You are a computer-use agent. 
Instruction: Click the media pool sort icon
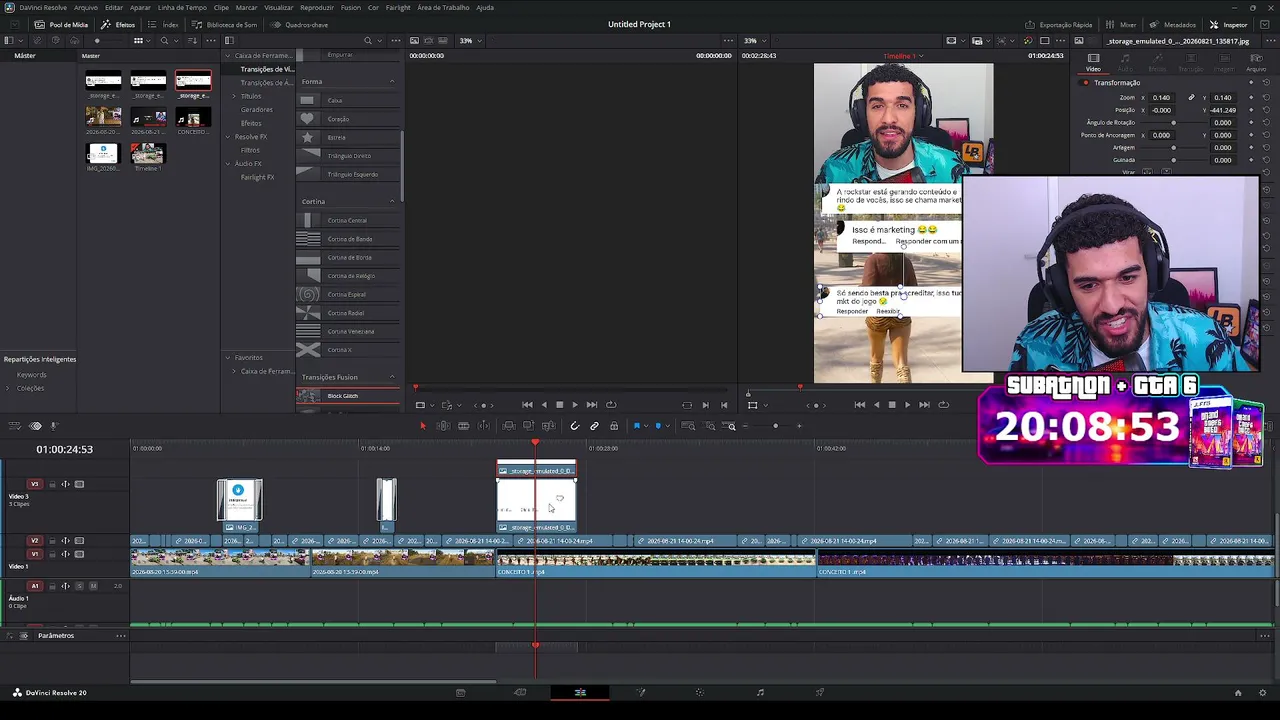[190, 41]
